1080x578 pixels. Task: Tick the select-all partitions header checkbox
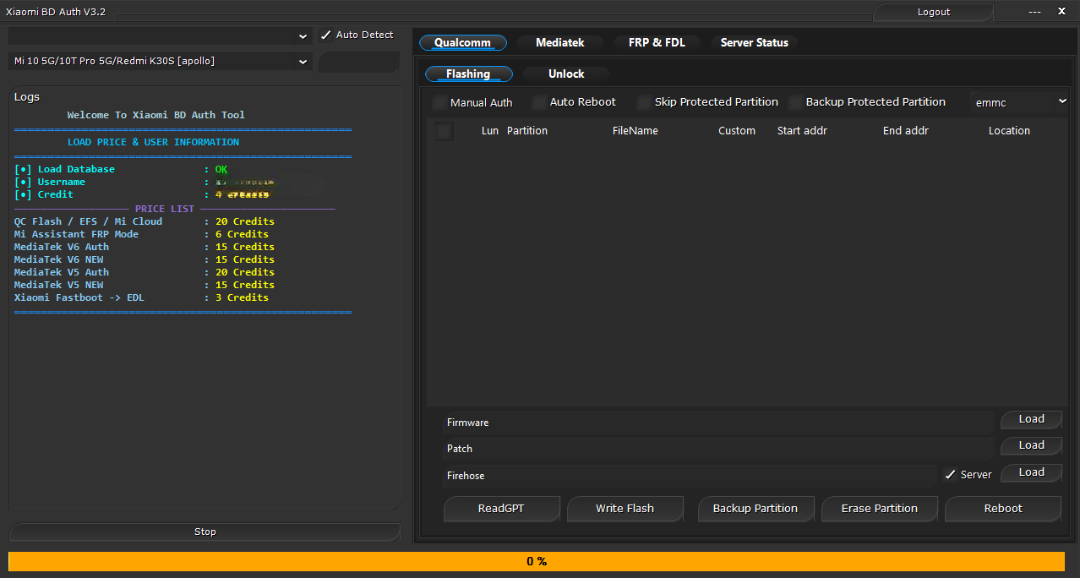444,131
